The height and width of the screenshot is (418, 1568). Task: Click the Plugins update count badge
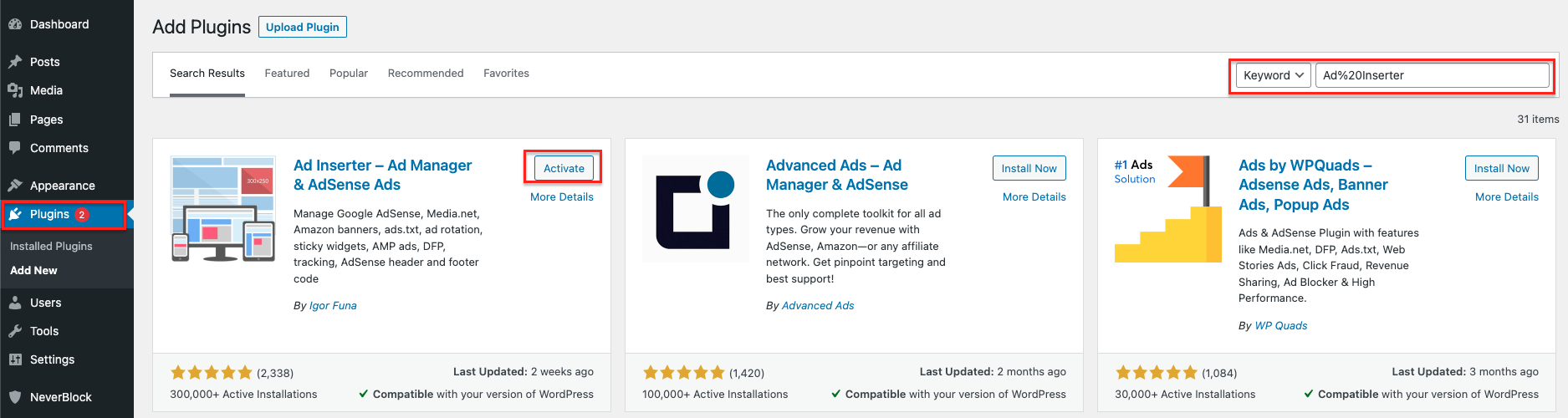(x=82, y=214)
